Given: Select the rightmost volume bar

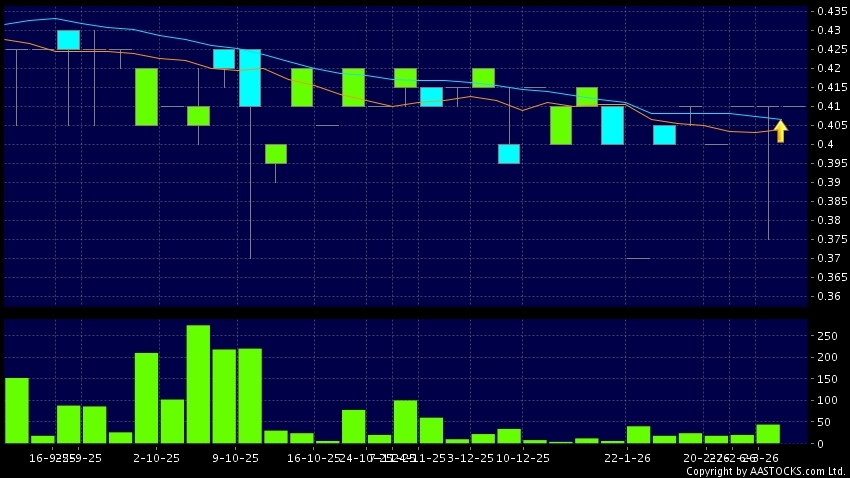Looking at the screenshot, I should pyautogui.click(x=768, y=433).
